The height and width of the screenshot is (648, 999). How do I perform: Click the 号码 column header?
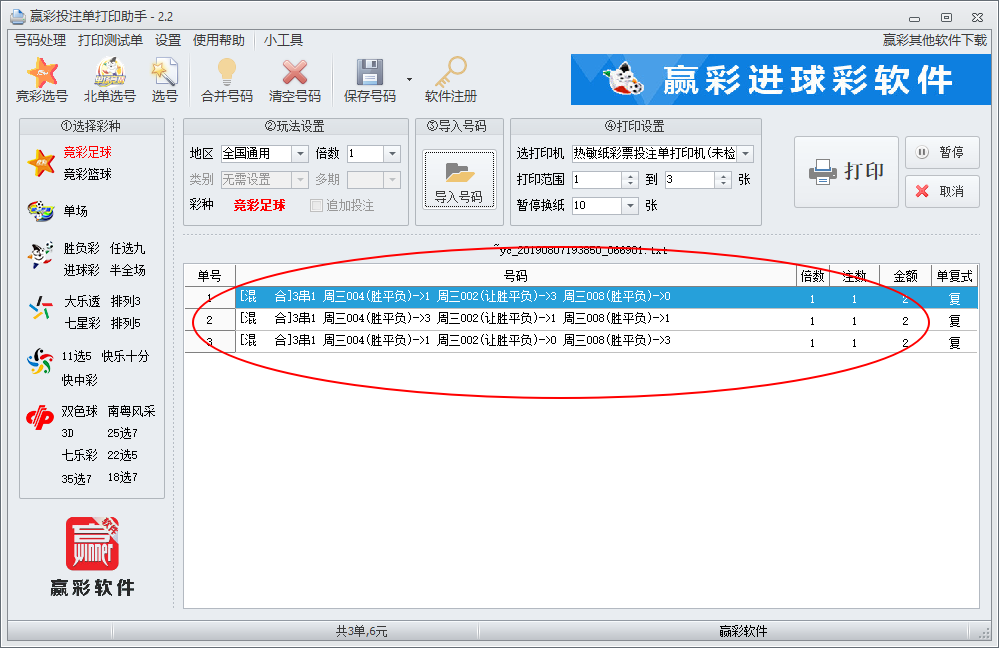coord(516,276)
